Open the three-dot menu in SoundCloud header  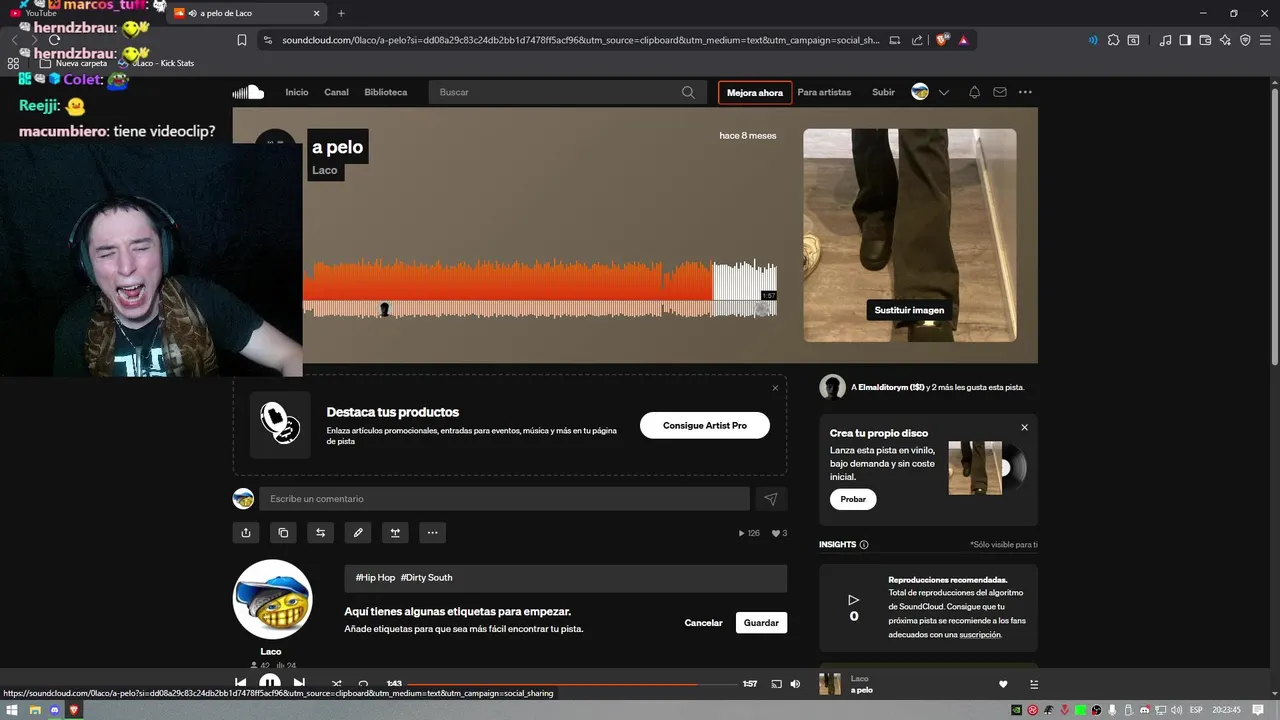pyautogui.click(x=1025, y=92)
